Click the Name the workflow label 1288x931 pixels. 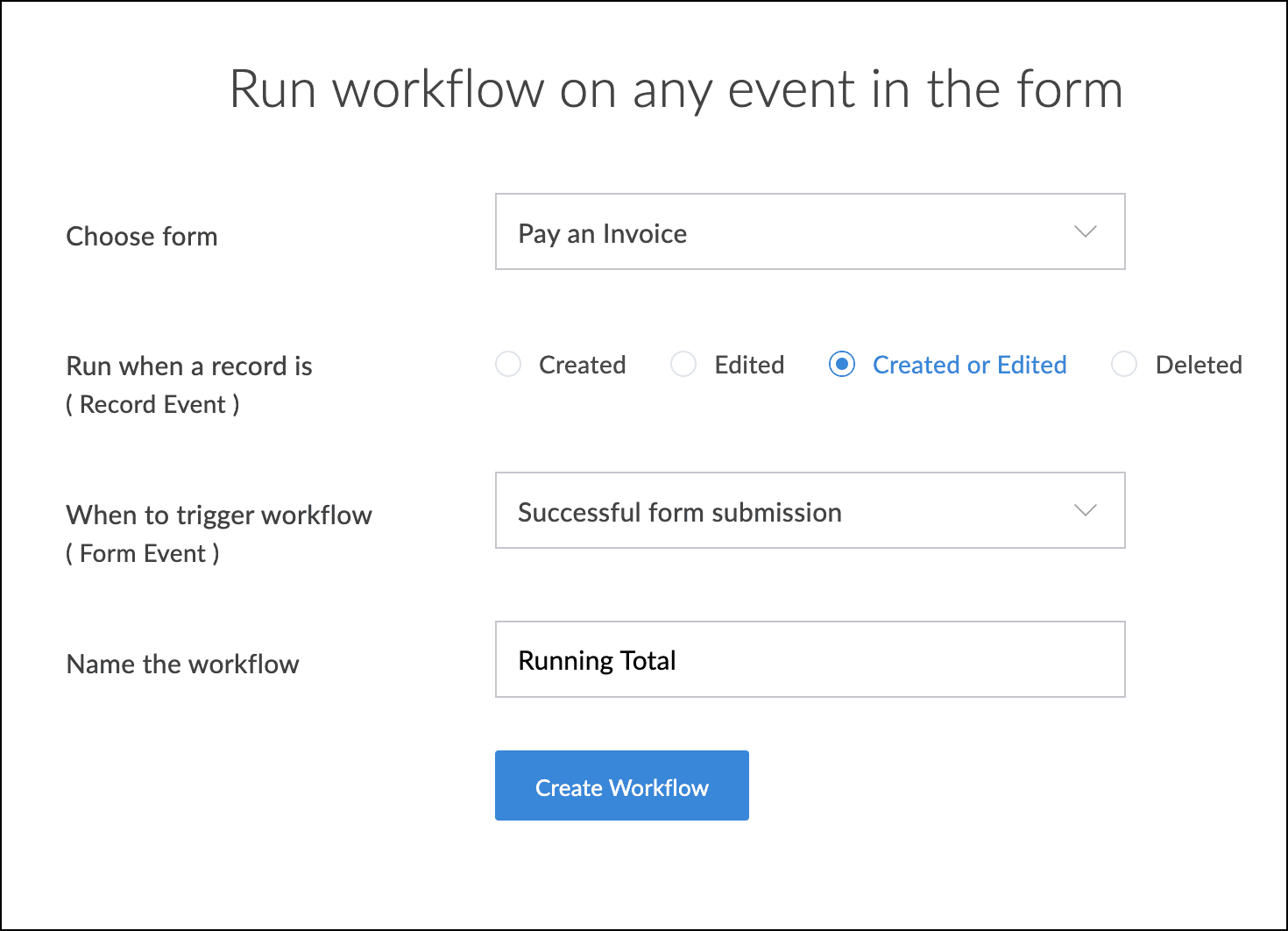click(x=183, y=664)
